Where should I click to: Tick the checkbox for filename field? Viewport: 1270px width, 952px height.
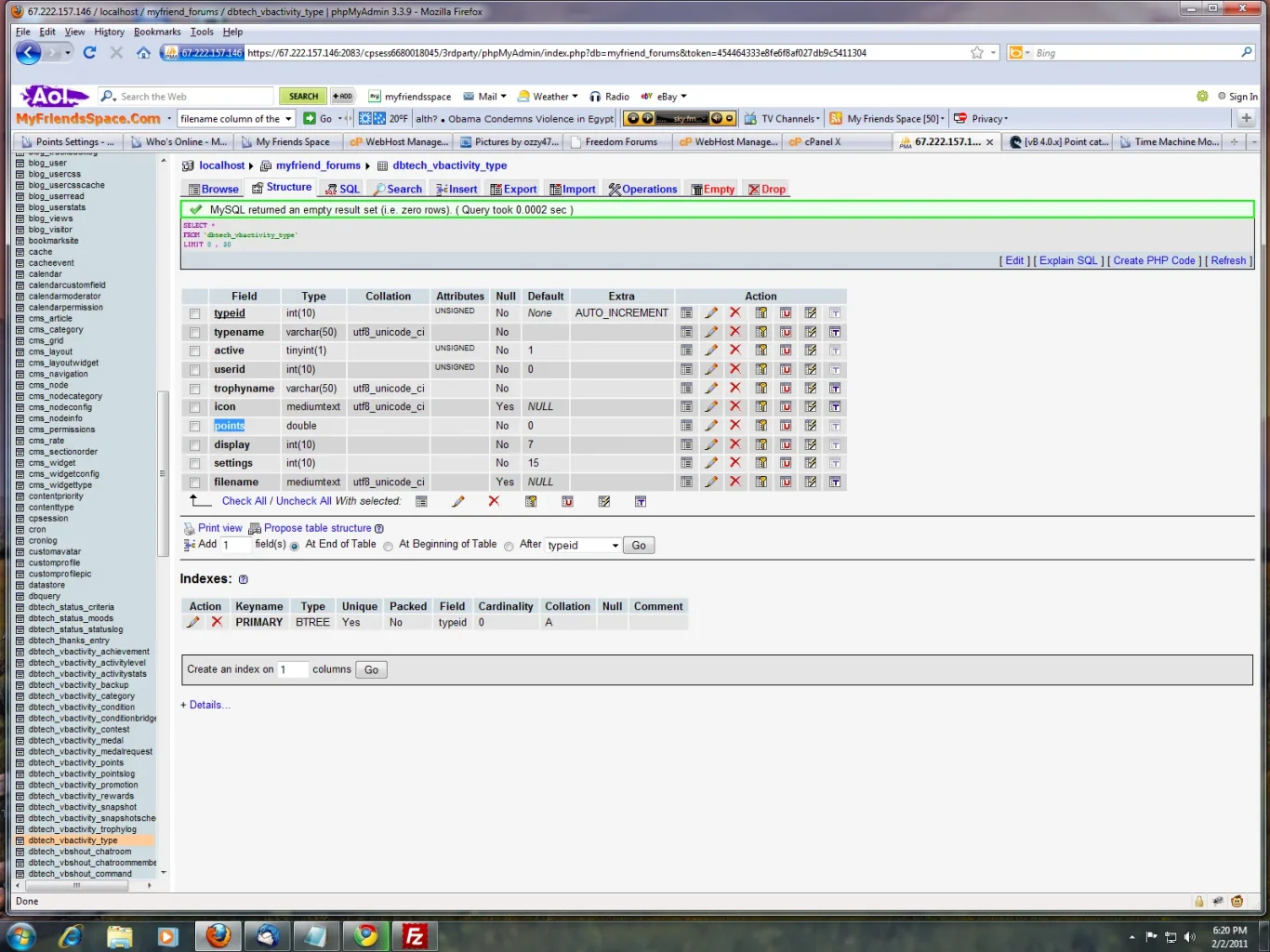[195, 483]
